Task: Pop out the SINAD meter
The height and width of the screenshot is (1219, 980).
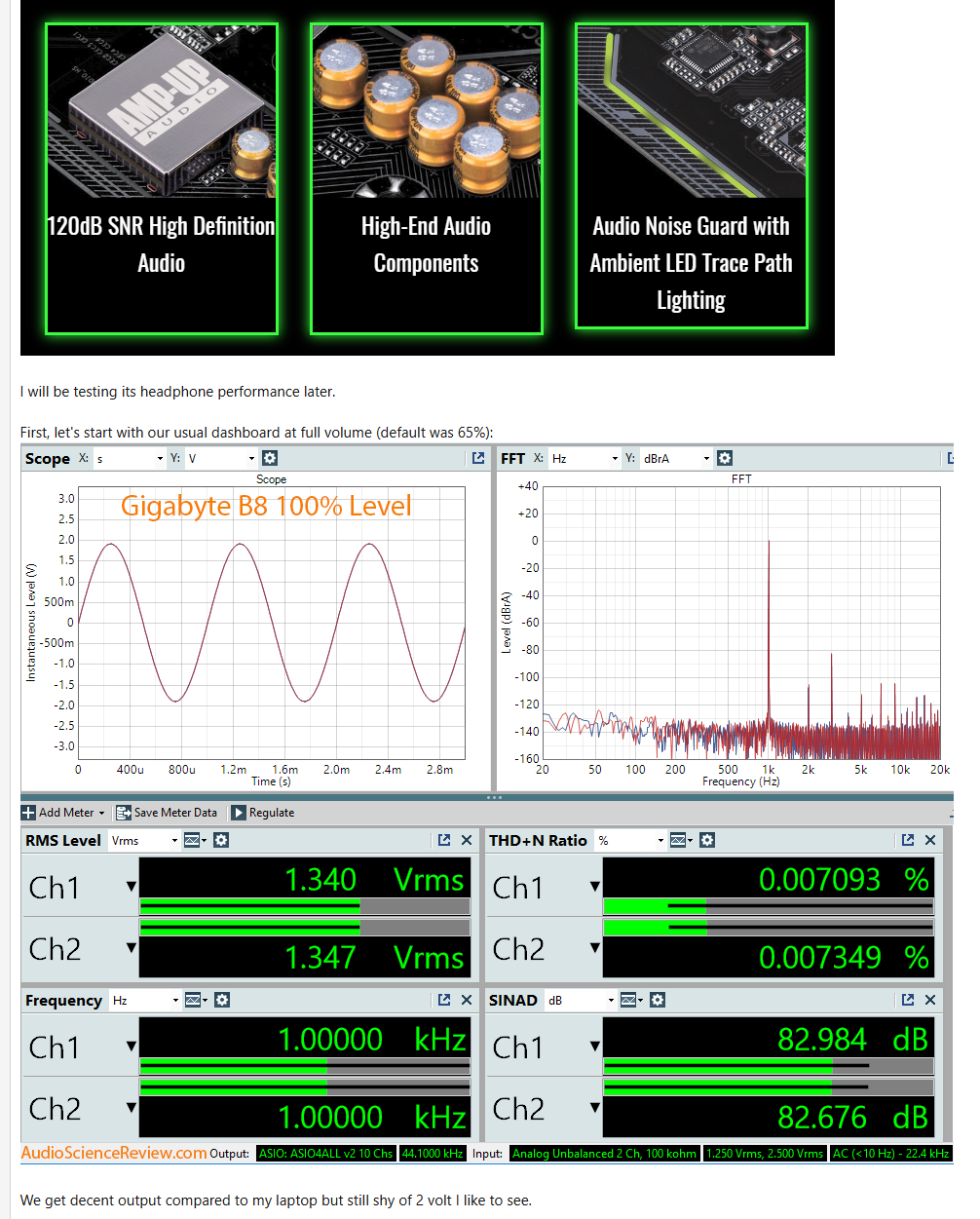Action: (908, 1000)
